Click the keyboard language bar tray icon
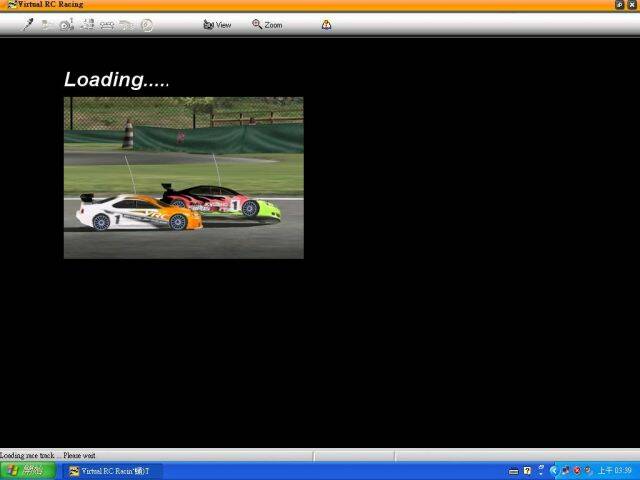640x480 pixels. point(514,471)
